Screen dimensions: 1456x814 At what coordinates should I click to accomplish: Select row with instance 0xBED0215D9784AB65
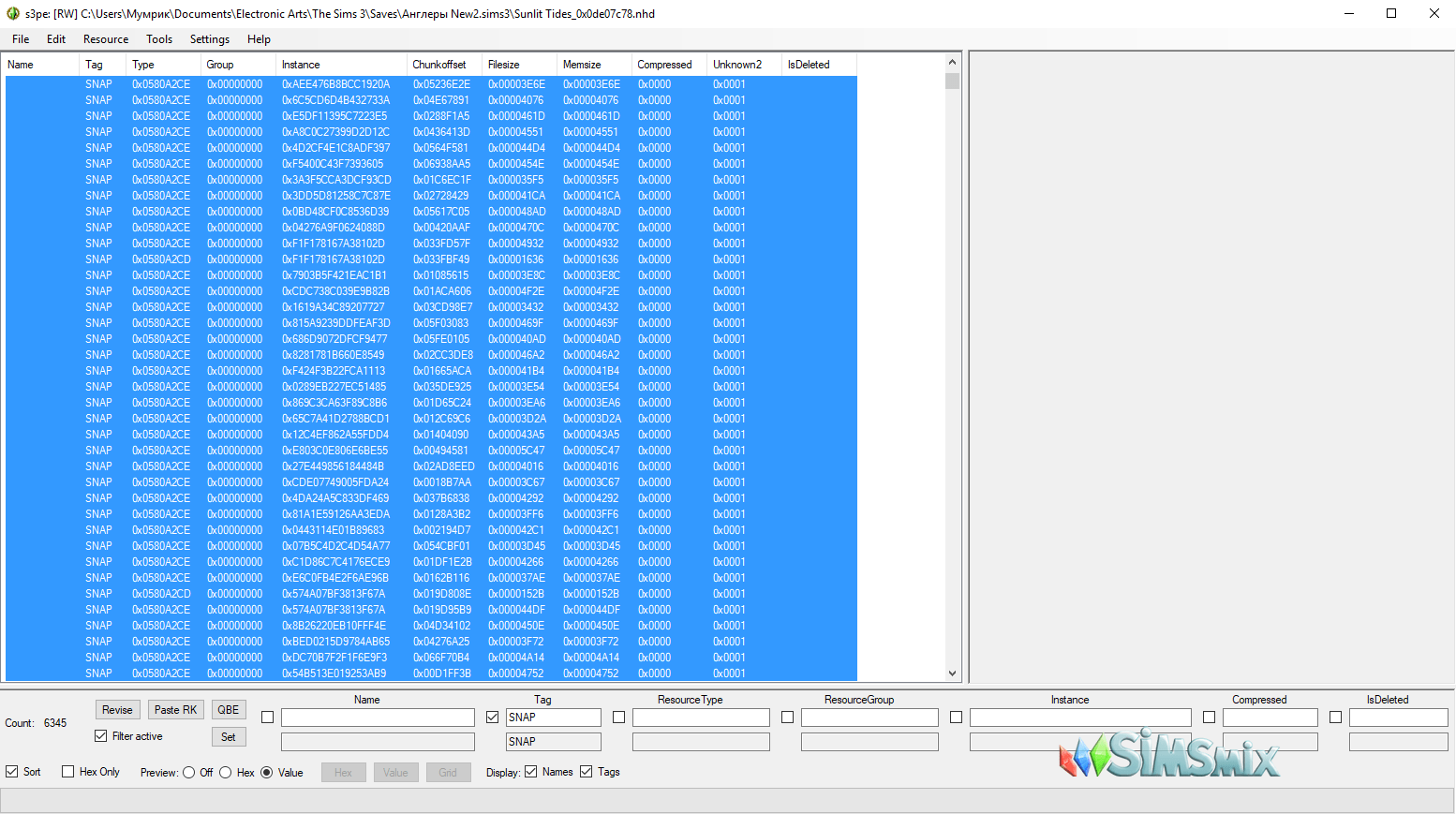[431, 642]
